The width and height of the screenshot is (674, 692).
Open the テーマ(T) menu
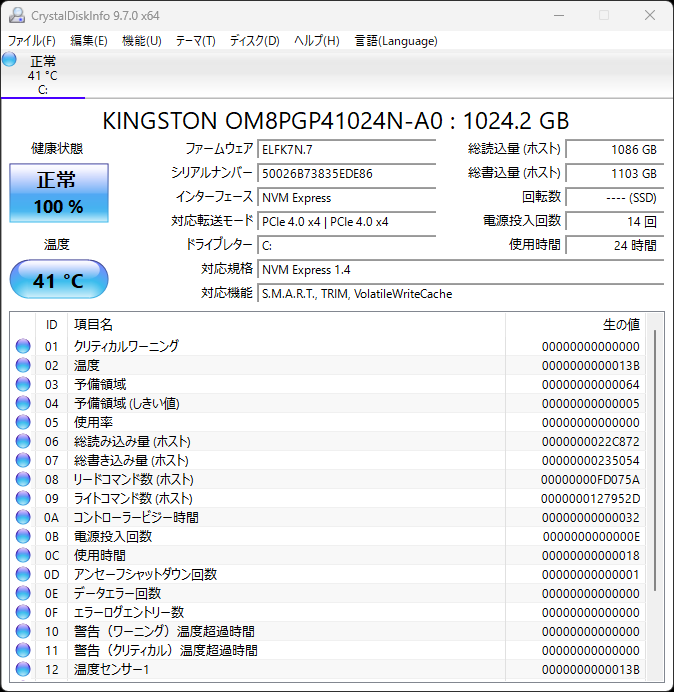point(196,41)
